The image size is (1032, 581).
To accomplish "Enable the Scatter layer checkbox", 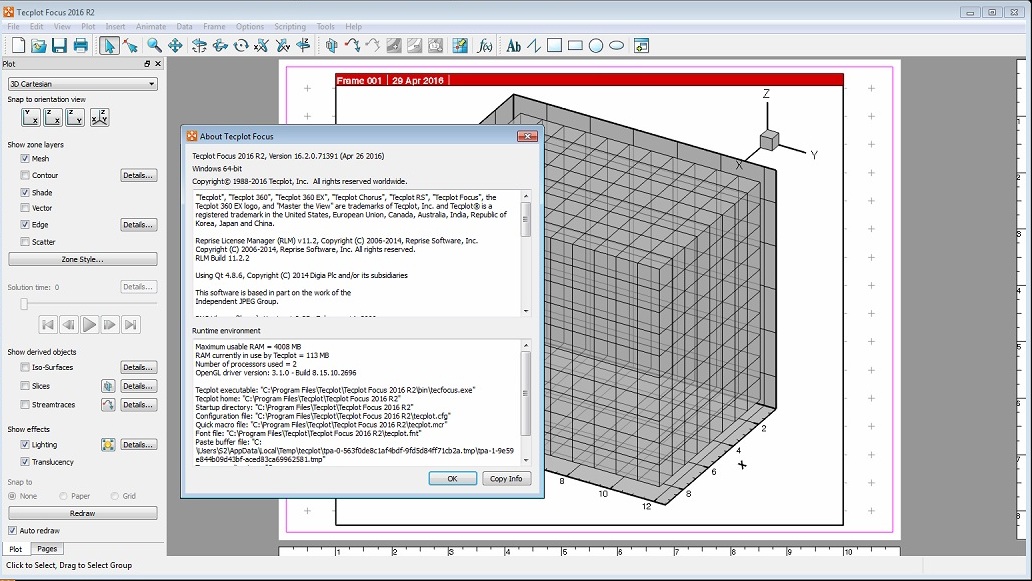I will 25,242.
